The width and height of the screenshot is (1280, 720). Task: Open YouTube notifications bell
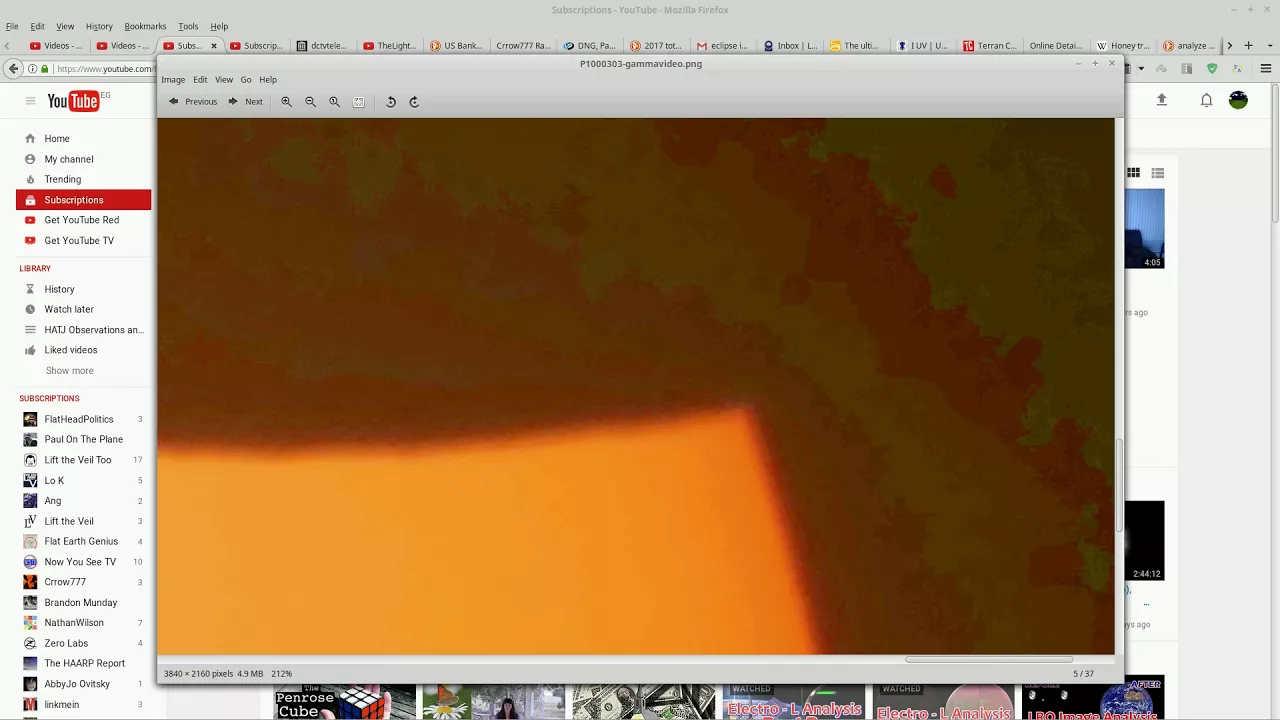(1206, 100)
